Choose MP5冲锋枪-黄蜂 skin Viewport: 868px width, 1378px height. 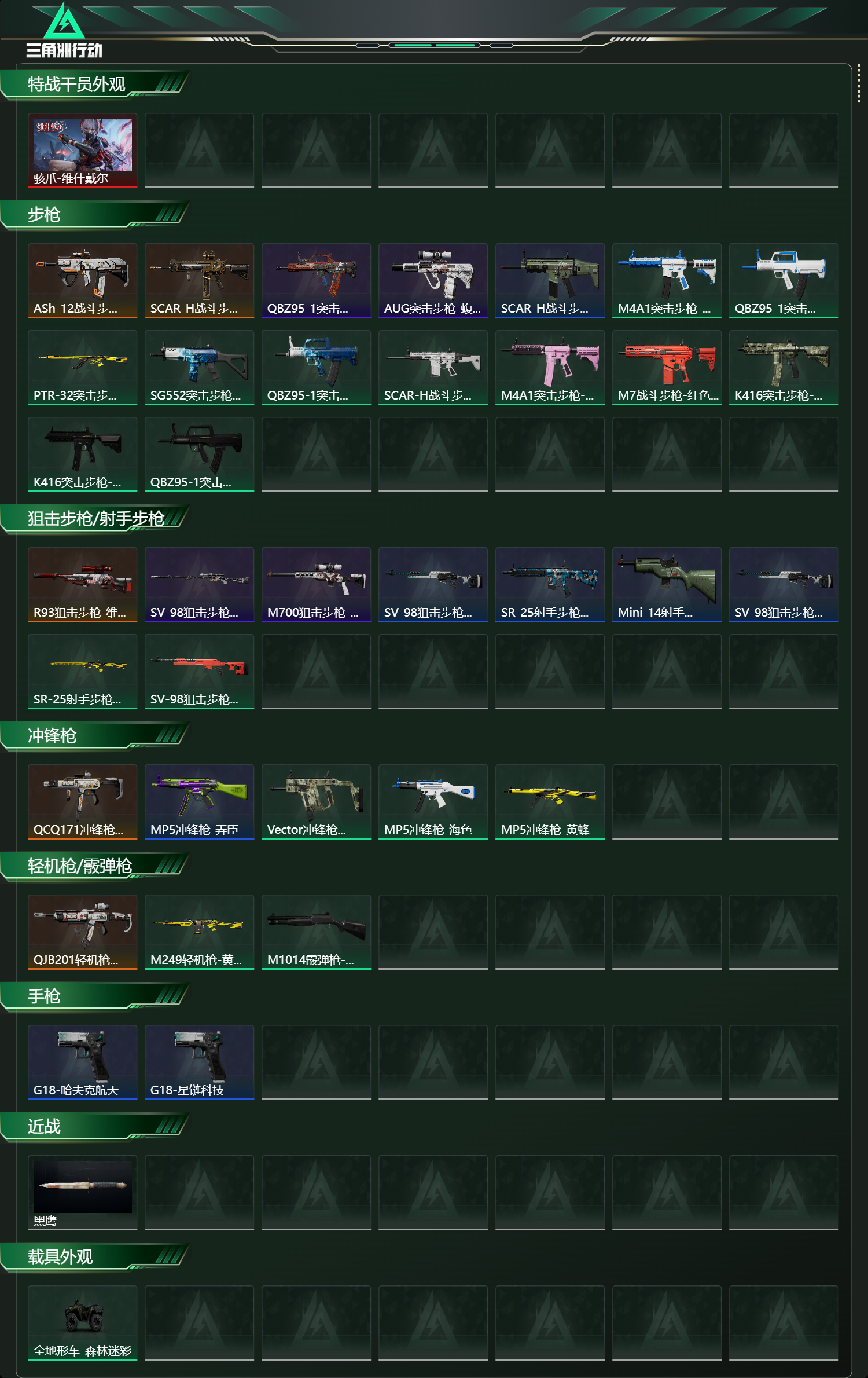click(x=550, y=802)
